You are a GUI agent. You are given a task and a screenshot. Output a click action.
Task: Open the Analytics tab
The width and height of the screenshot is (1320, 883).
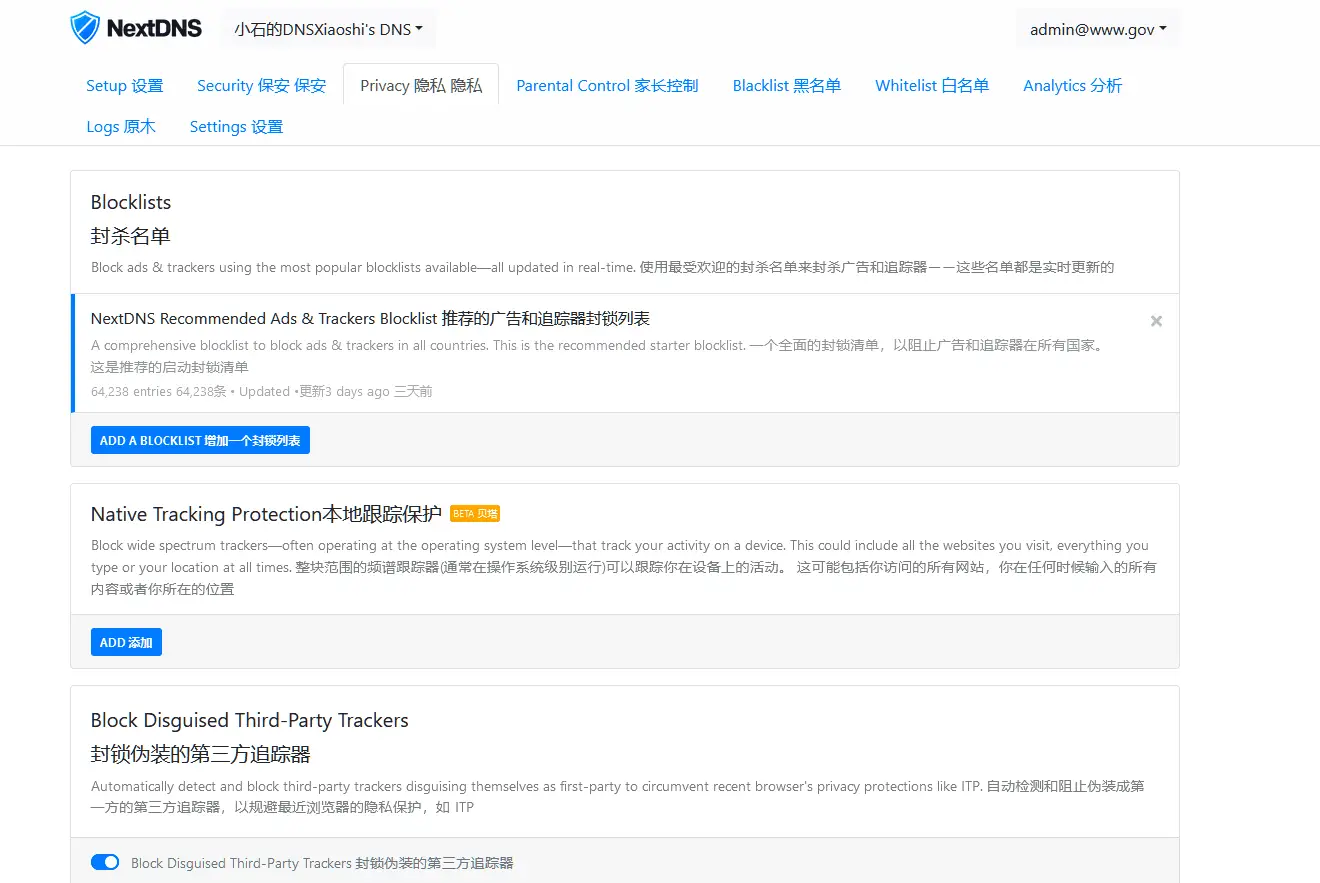click(x=1073, y=86)
